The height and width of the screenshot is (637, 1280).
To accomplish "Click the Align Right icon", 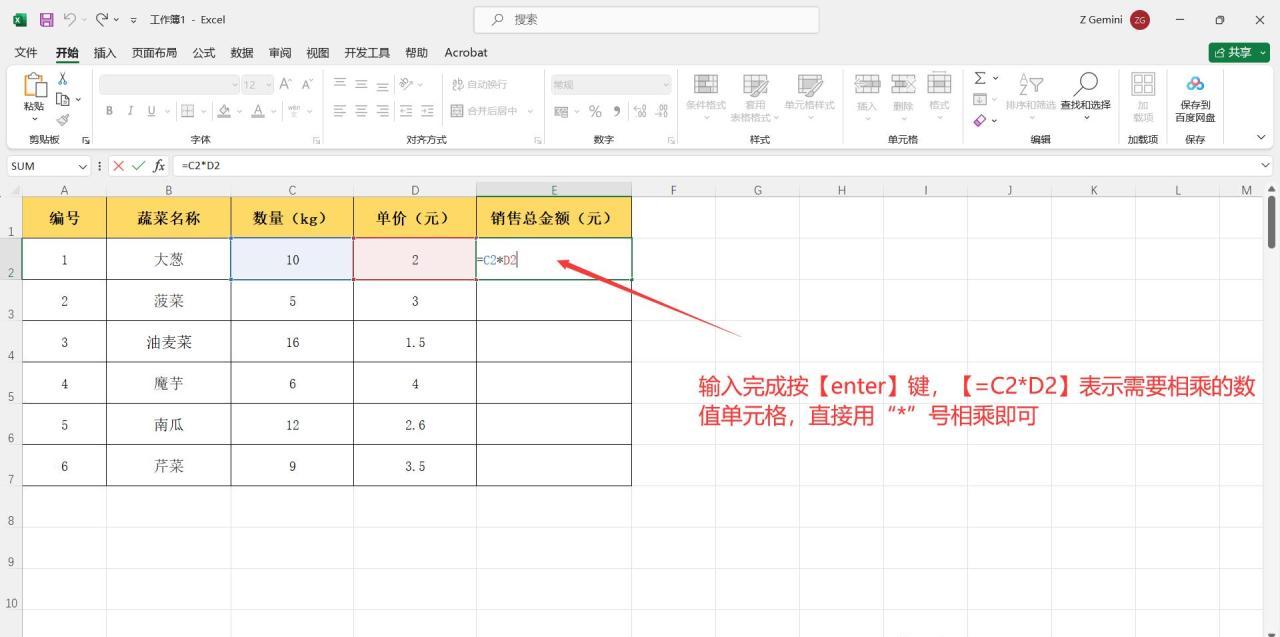I will [384, 110].
